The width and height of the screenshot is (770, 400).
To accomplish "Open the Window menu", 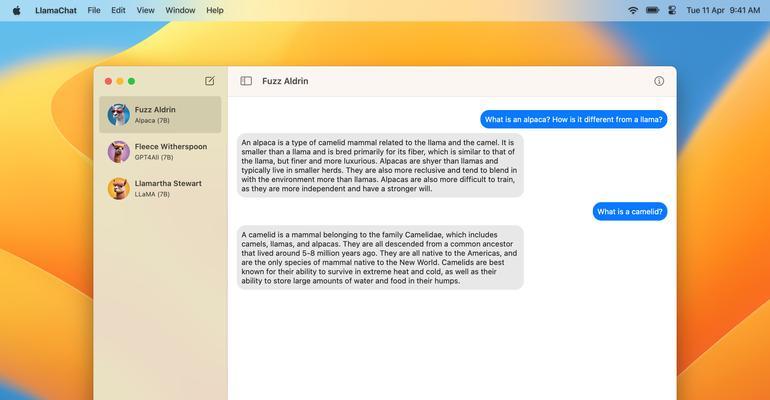I will 180,10.
